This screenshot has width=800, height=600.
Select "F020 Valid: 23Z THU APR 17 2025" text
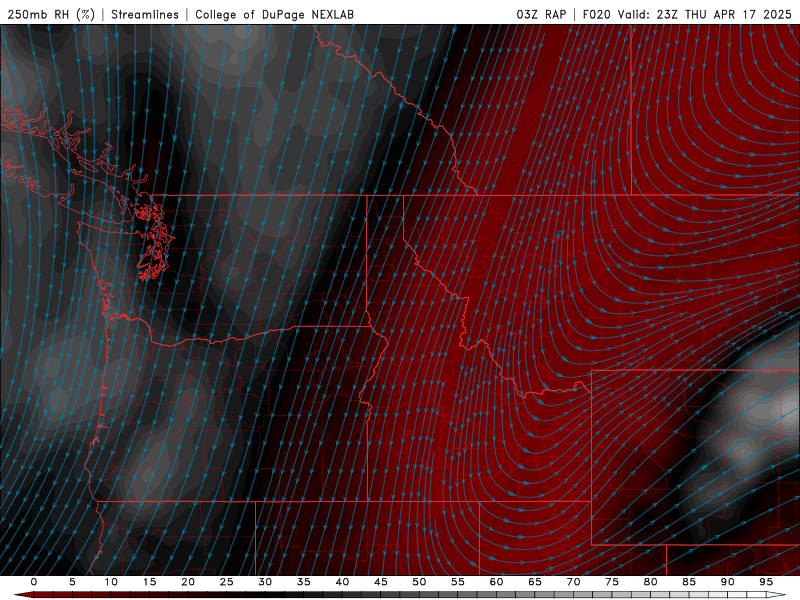[687, 14]
